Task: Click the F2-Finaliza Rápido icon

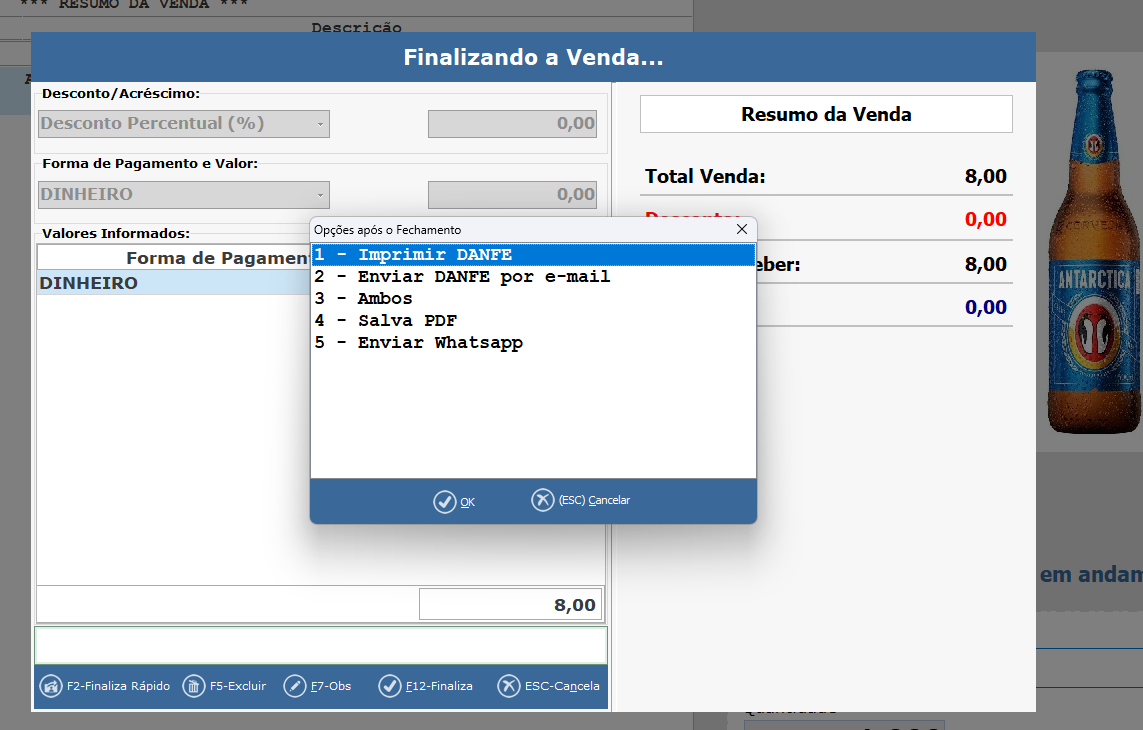Action: (x=51, y=686)
